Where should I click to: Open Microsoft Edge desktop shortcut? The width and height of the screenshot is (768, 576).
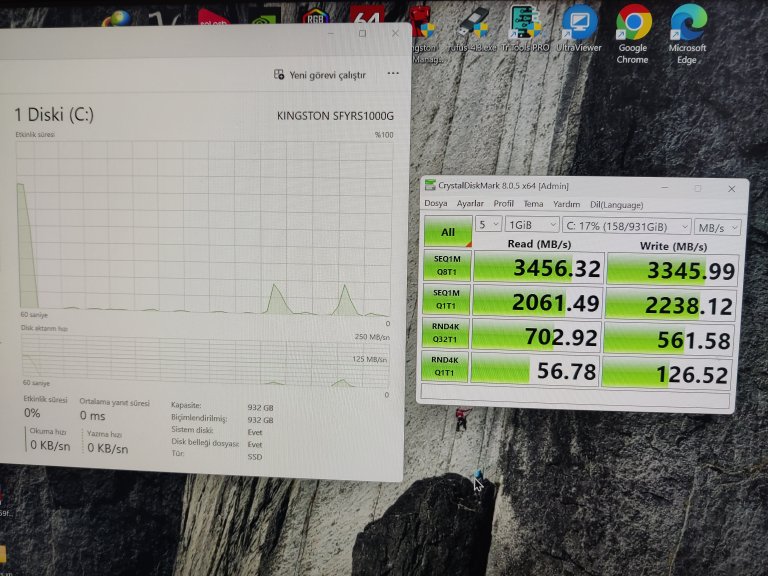688,33
